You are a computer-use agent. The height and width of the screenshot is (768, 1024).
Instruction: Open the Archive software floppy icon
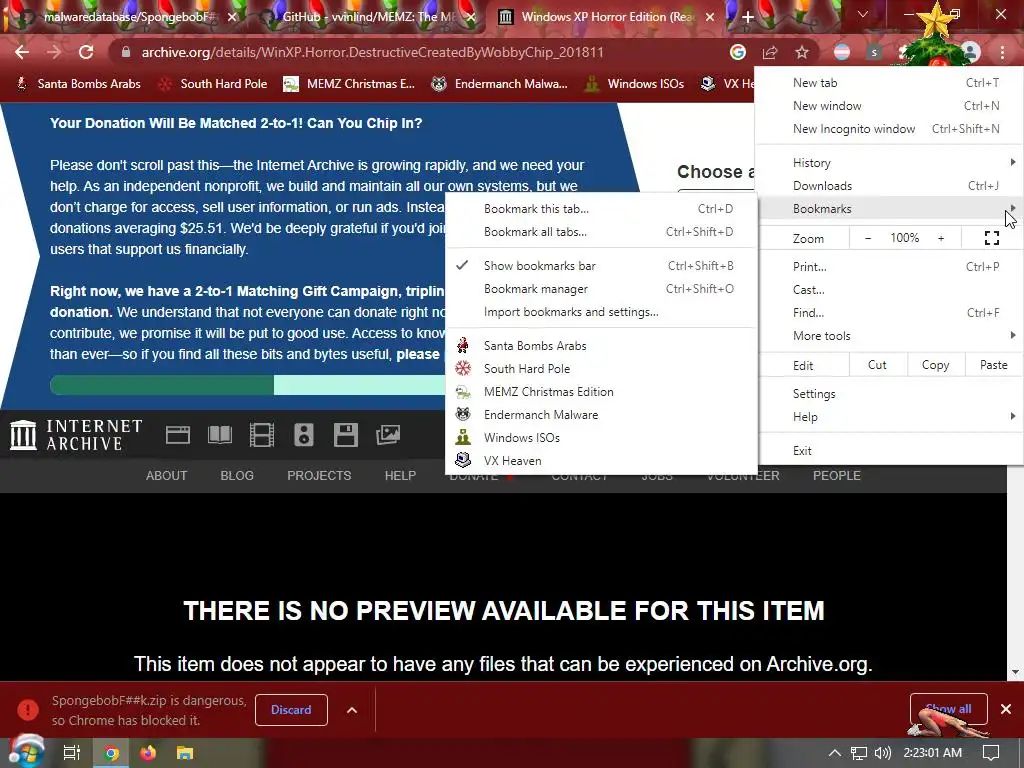[345, 435]
